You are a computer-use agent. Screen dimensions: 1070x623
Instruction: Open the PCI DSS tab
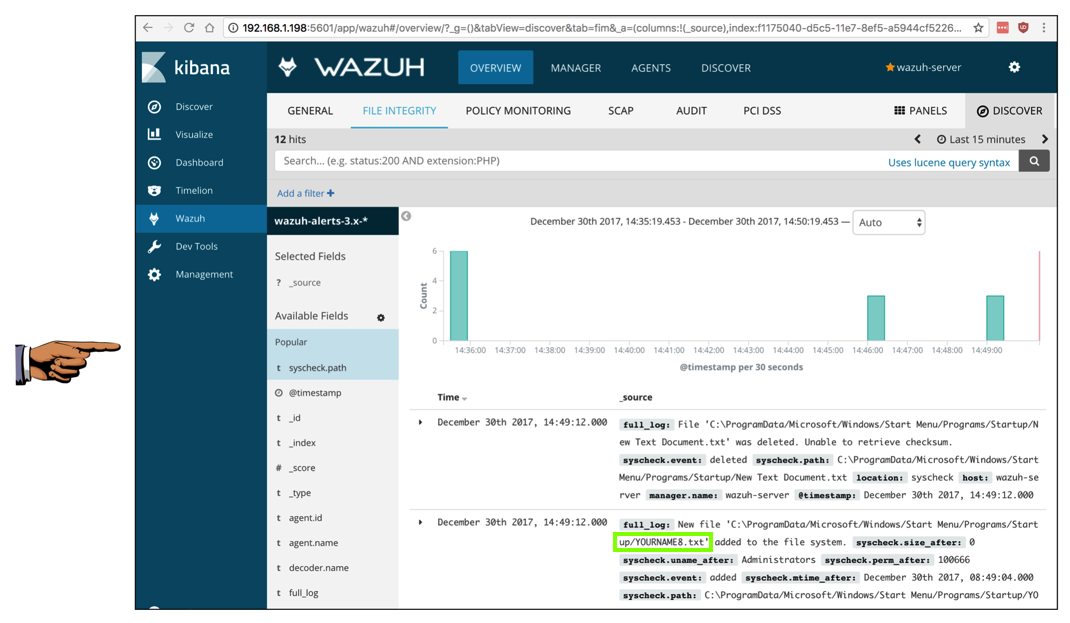[x=762, y=111]
